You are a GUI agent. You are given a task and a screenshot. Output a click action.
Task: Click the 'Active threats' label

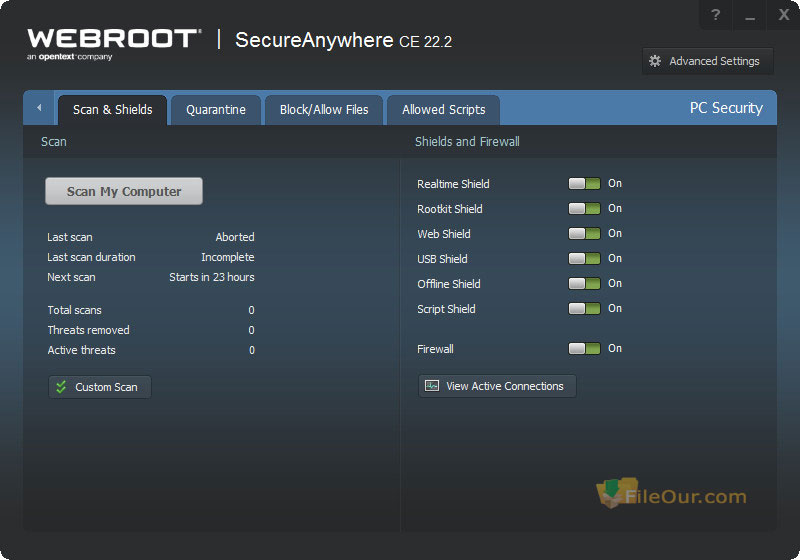82,350
